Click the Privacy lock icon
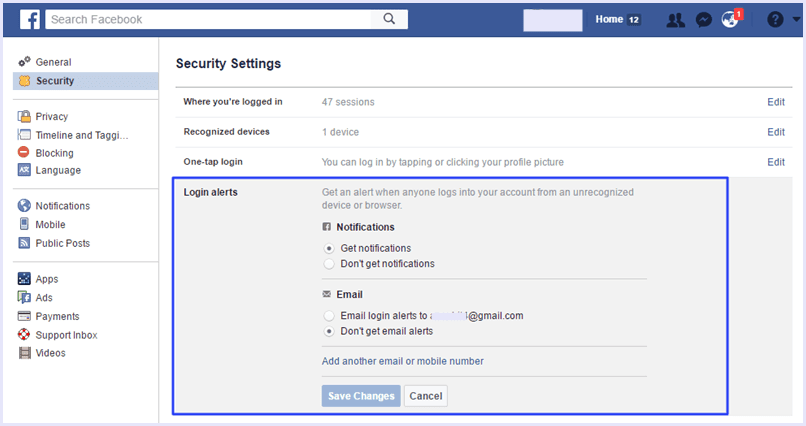 click(24, 116)
